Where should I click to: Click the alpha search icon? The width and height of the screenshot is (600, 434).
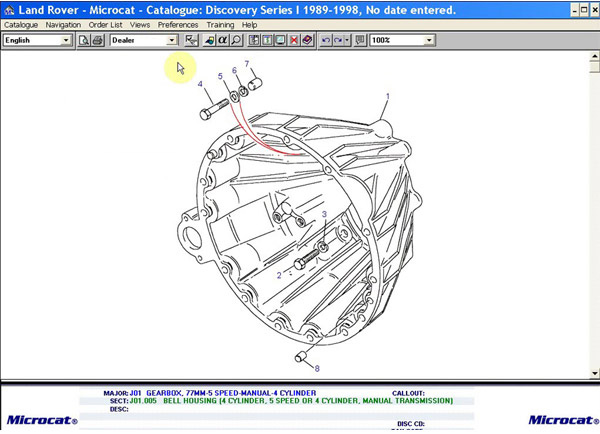223,40
